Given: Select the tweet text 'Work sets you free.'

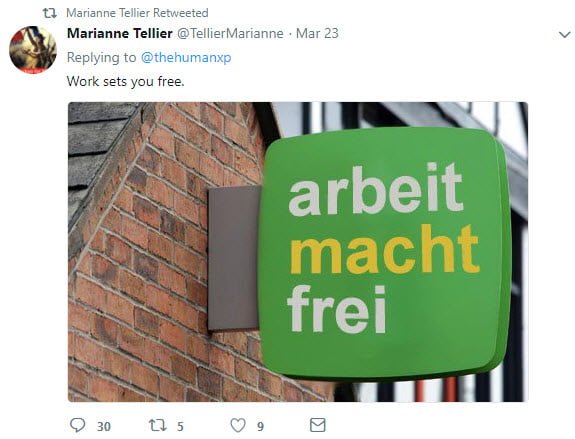Looking at the screenshot, I should (x=125, y=81).
